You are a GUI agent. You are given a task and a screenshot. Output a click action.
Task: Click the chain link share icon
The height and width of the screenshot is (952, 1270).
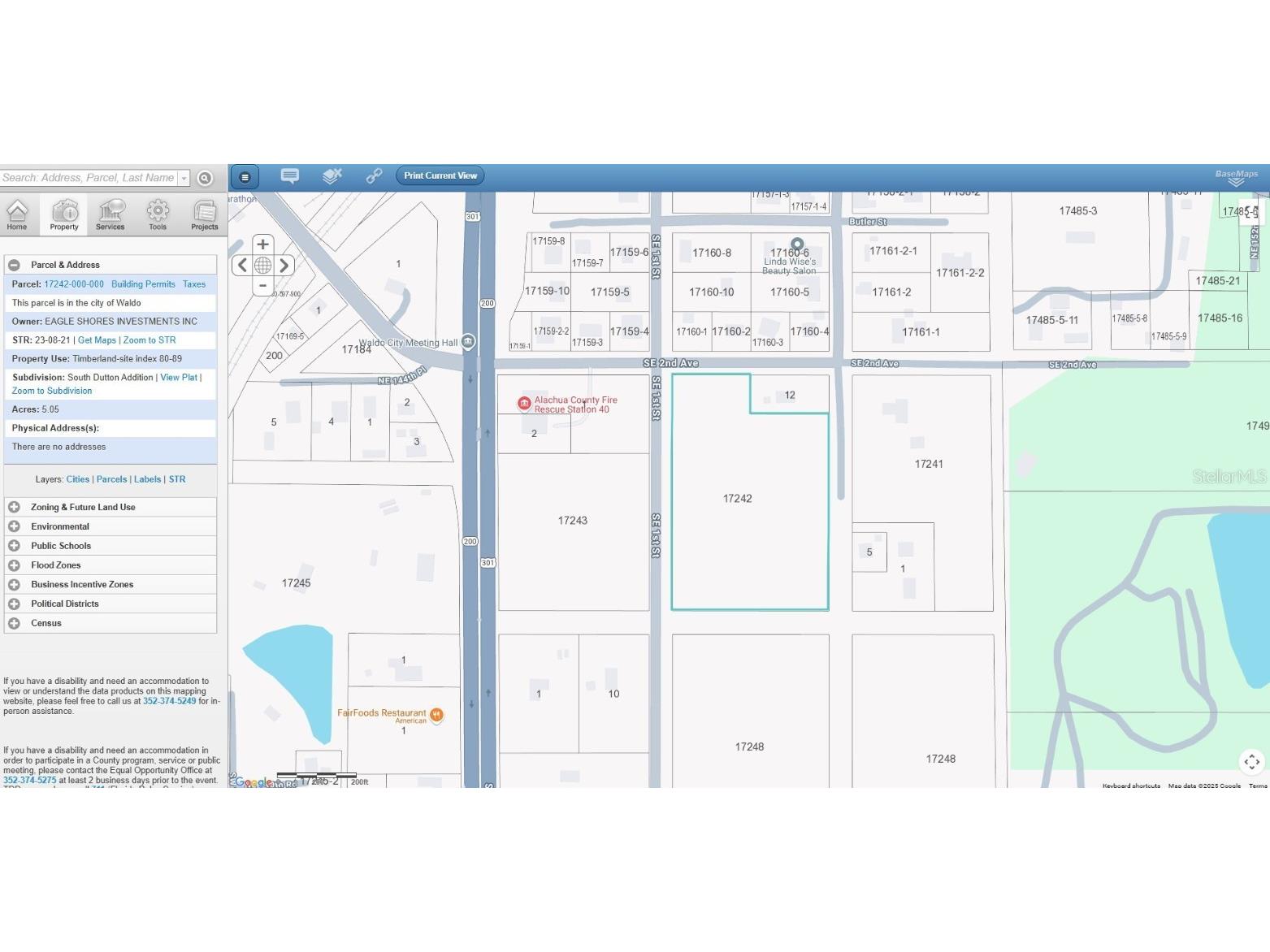374,175
